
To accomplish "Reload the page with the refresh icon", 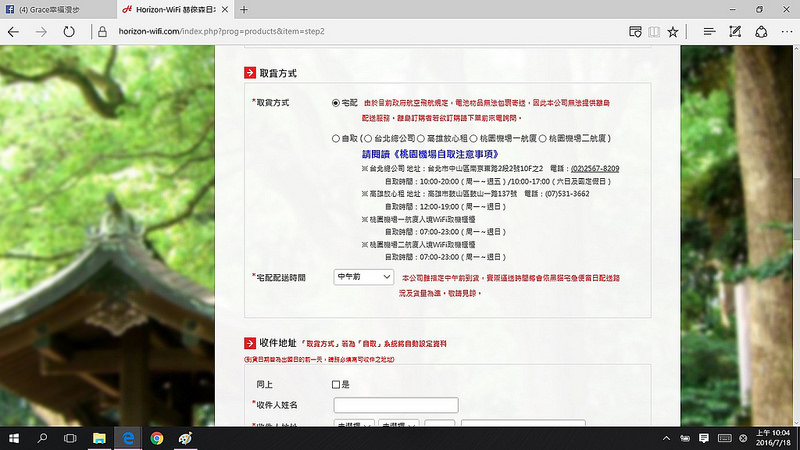I will 69,32.
